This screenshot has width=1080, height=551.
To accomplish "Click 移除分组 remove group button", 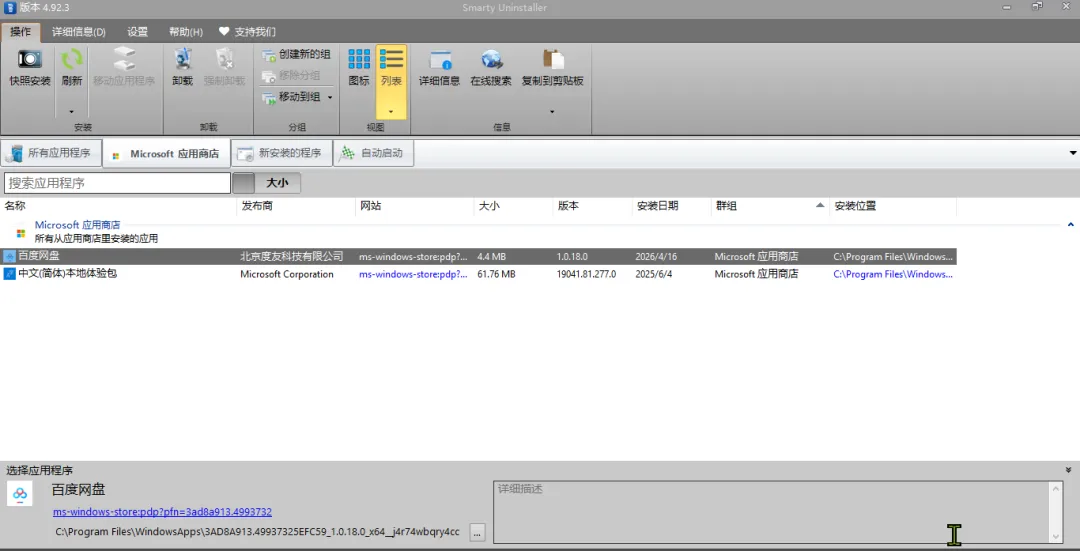I will coord(291,75).
